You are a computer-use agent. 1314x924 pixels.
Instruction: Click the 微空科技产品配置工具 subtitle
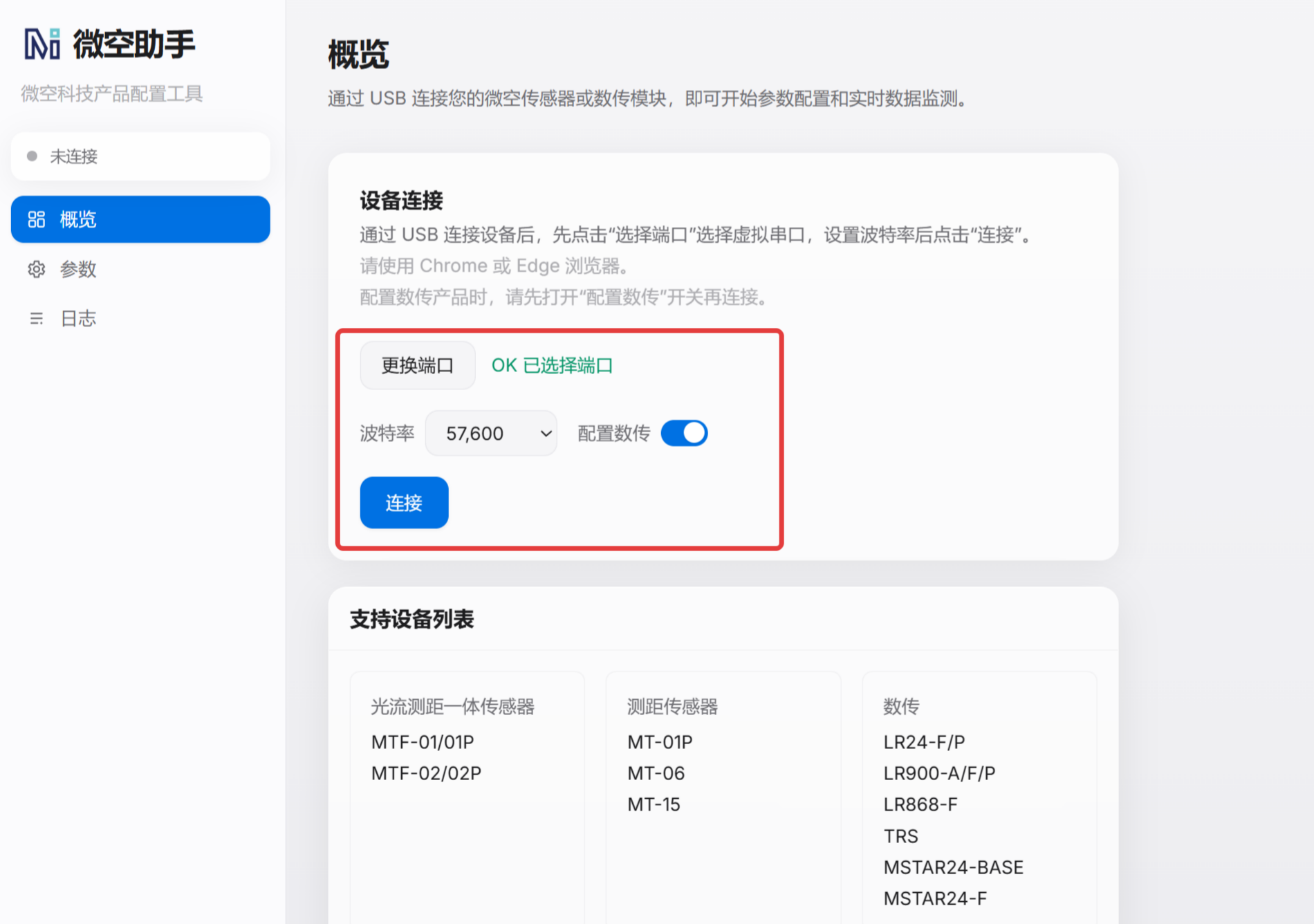tap(111, 93)
